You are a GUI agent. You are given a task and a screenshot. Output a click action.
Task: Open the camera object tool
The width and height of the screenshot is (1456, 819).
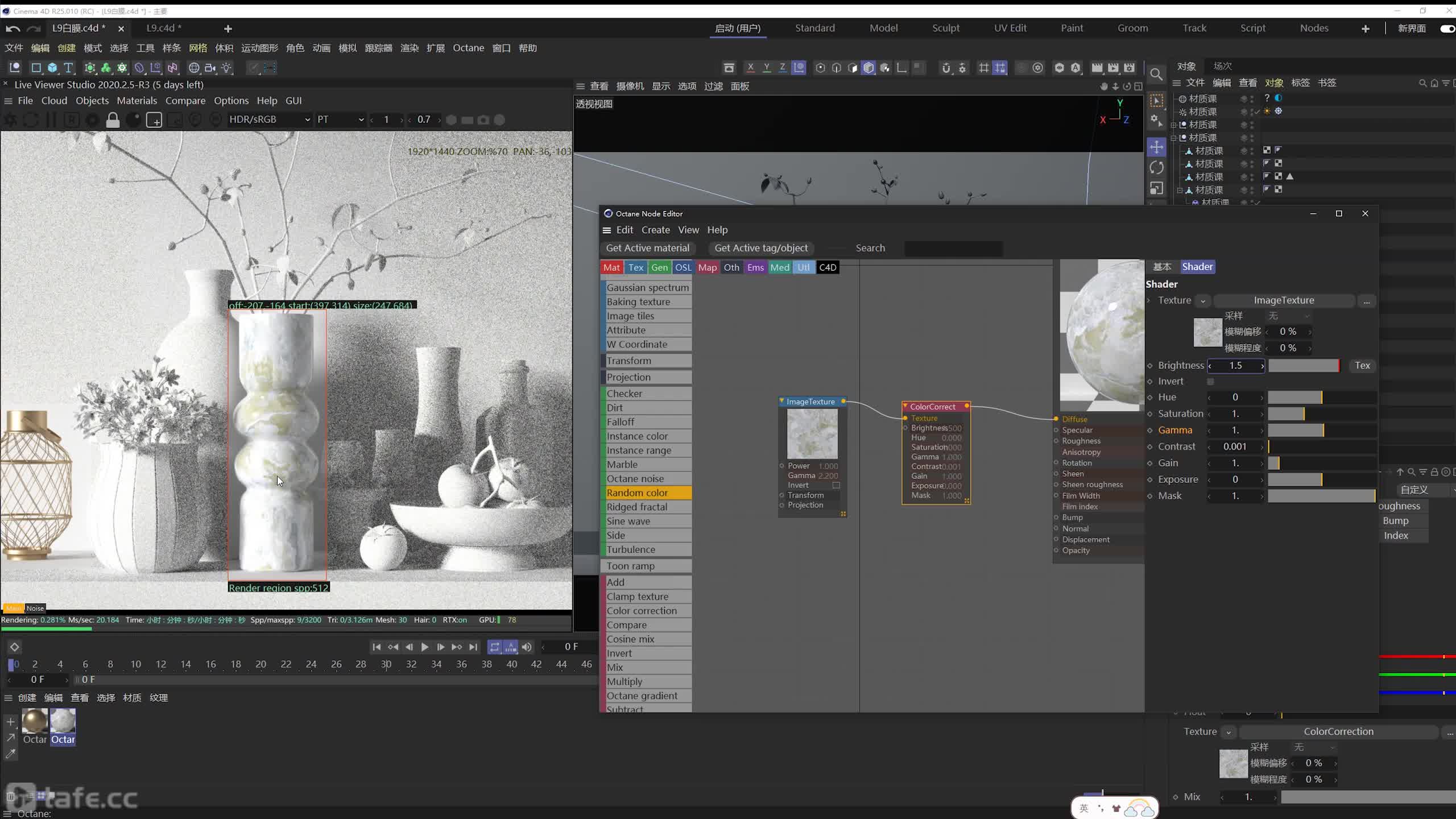coord(210,68)
